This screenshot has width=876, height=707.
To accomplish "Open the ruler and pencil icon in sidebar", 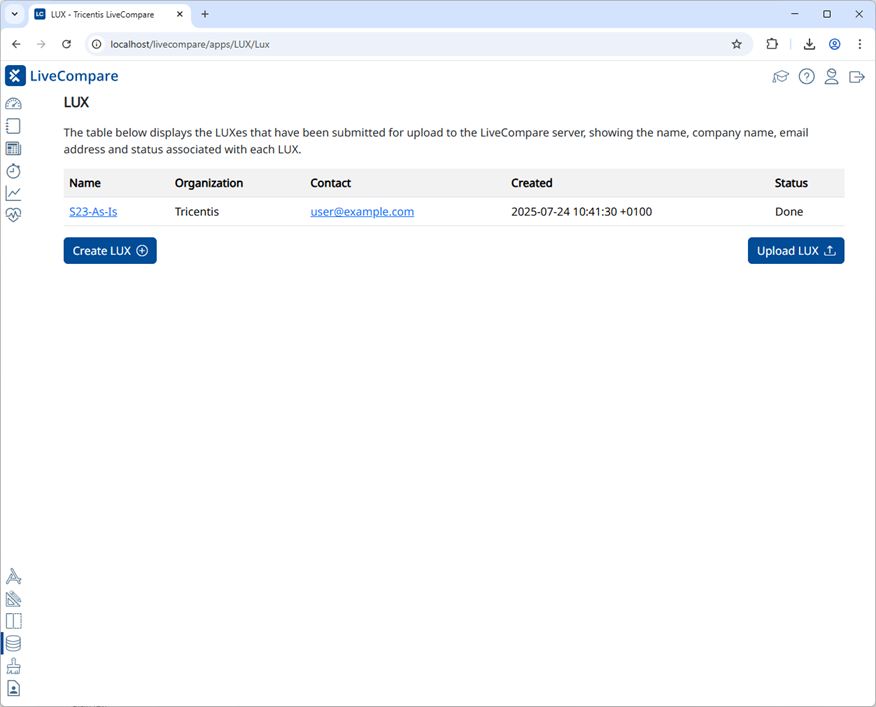I will [x=13, y=599].
